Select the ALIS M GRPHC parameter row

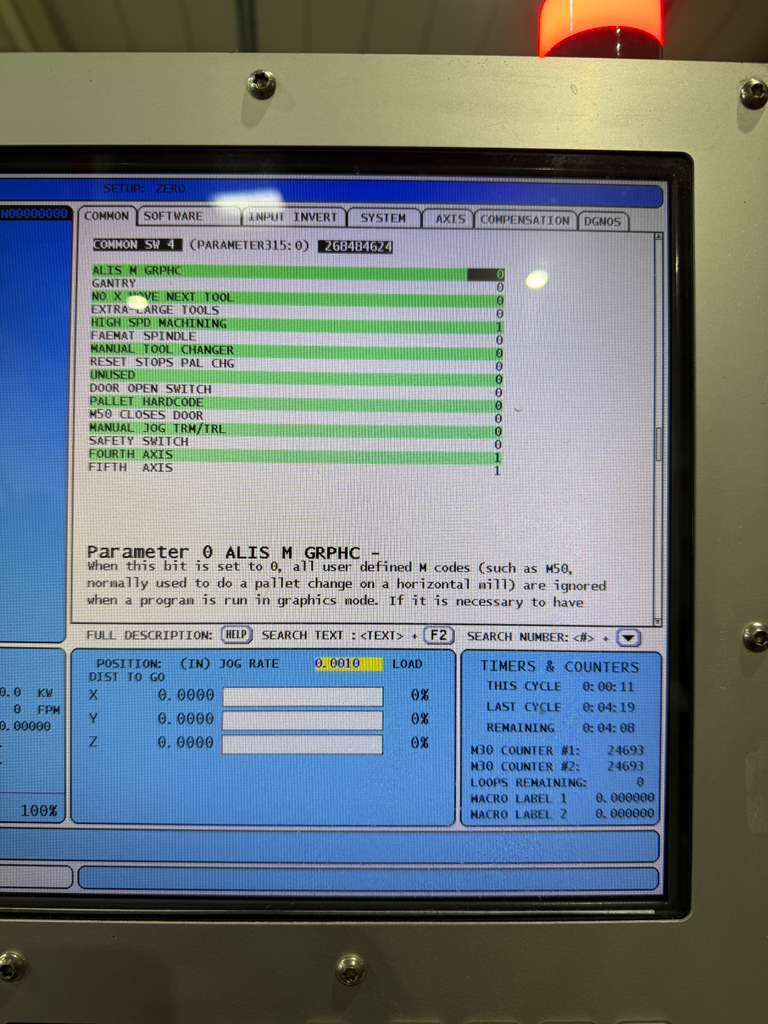pos(298,271)
